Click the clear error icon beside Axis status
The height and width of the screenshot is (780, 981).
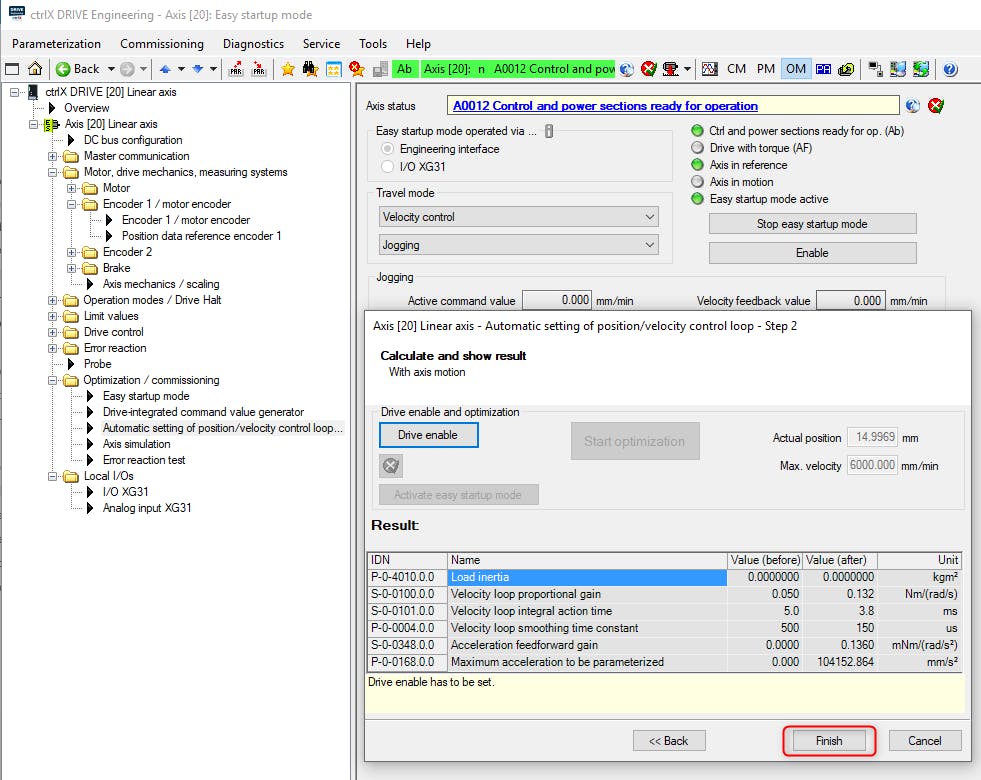pos(936,106)
